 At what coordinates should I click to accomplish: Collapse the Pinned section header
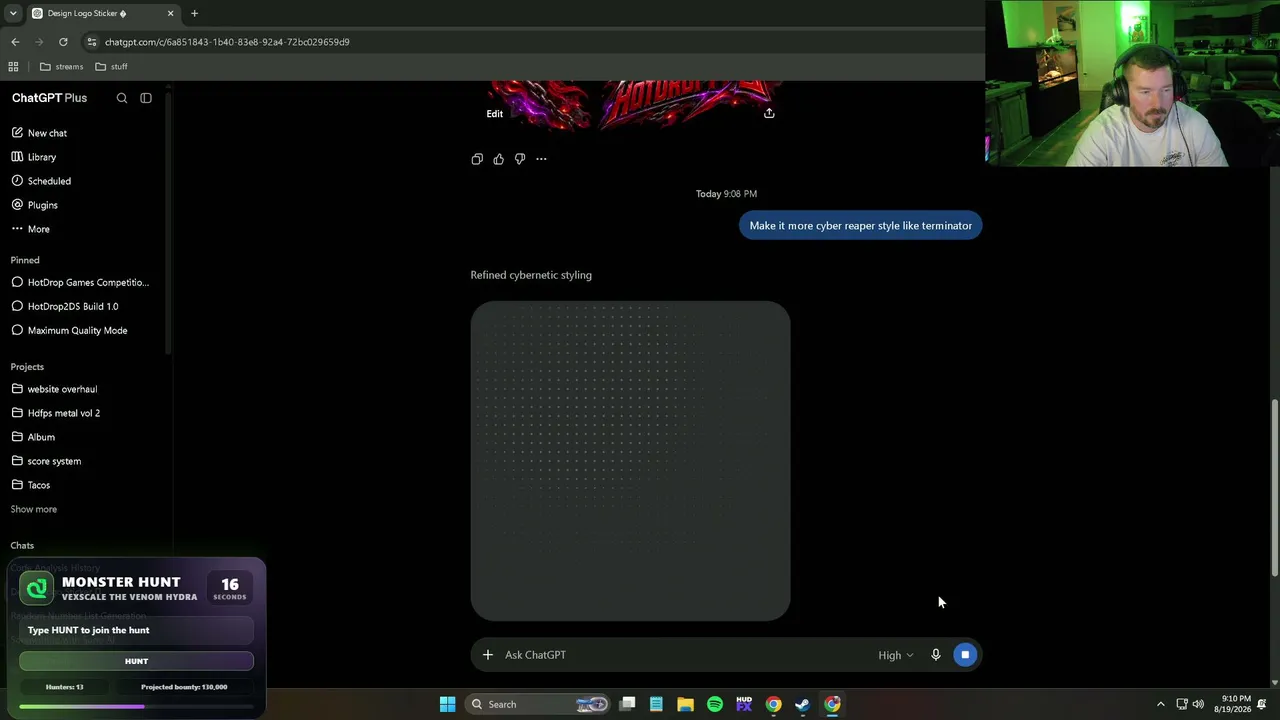pyautogui.click(x=25, y=260)
